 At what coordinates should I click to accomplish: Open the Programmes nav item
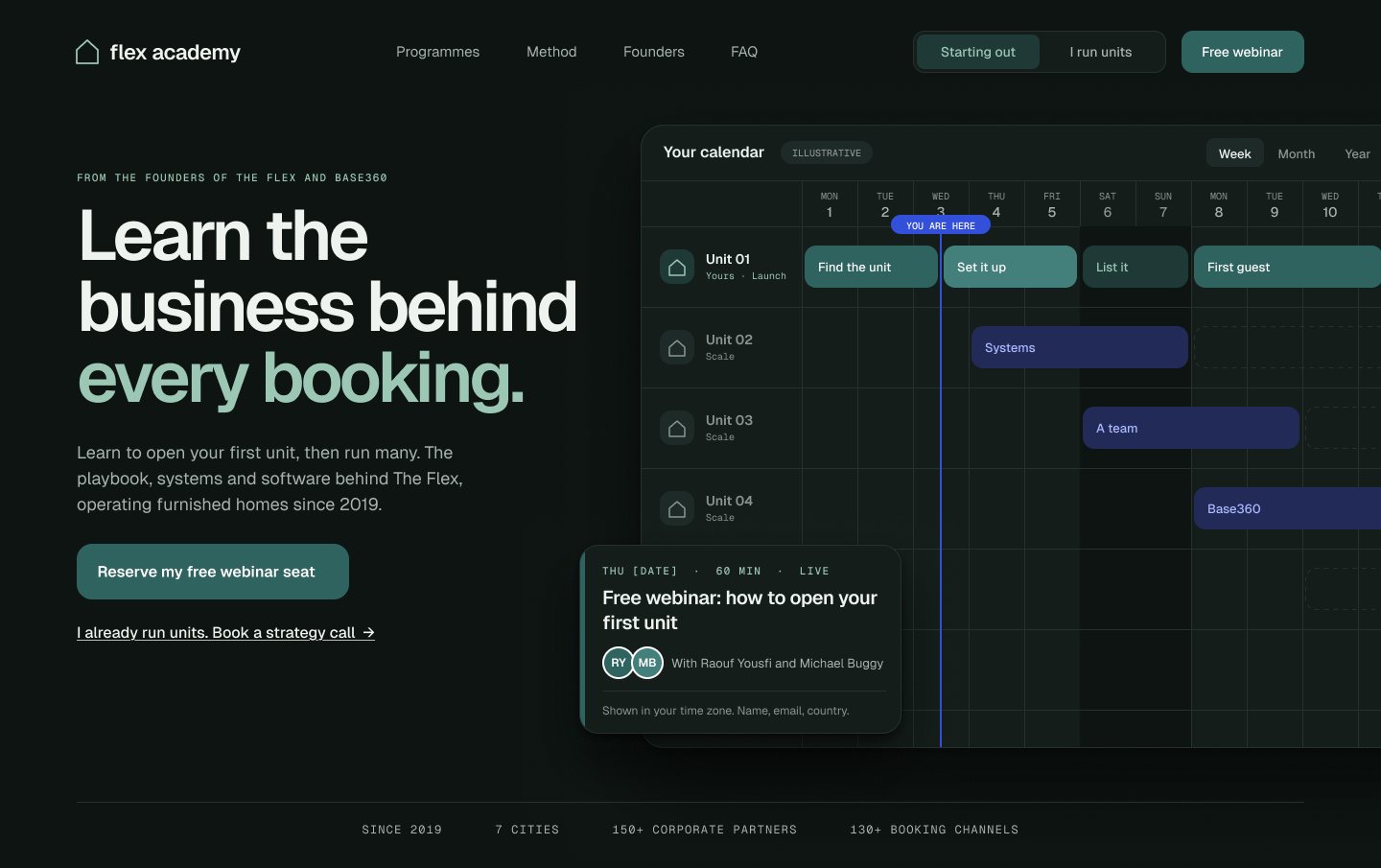click(x=437, y=52)
